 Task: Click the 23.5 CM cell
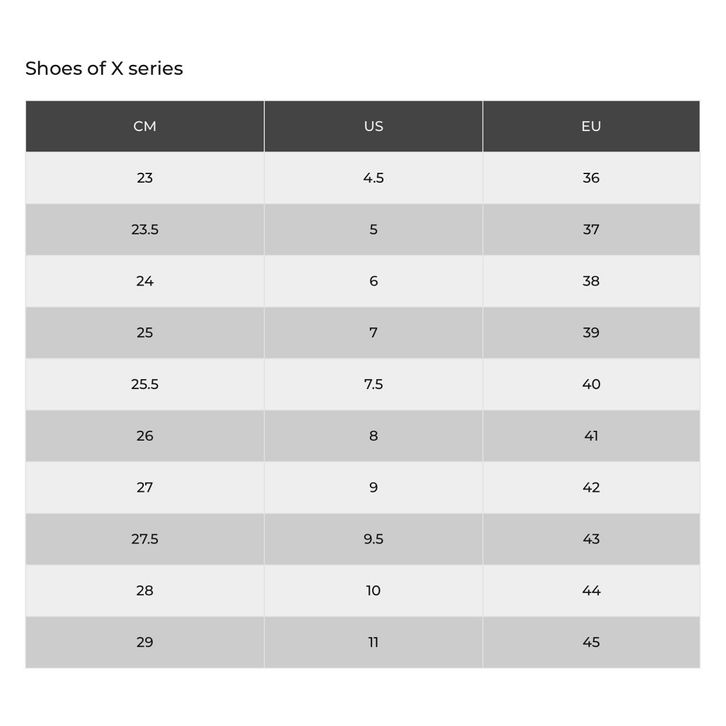coord(145,229)
